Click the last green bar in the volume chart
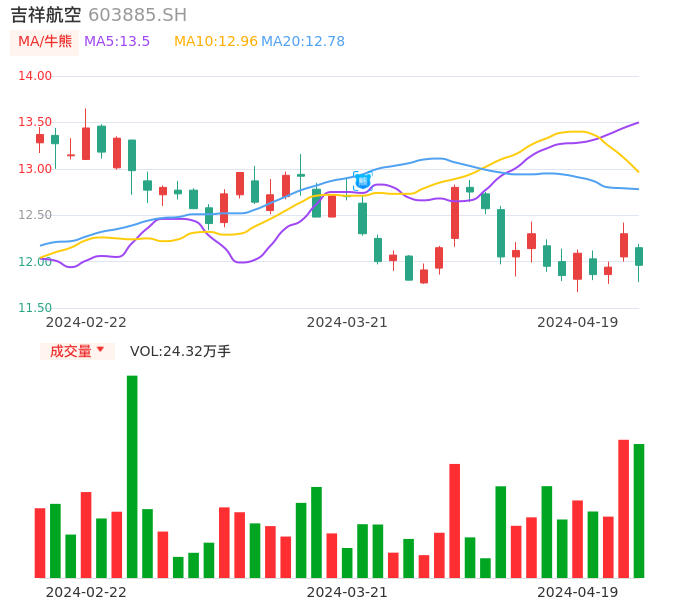This screenshot has height=606, width=686. point(639,510)
